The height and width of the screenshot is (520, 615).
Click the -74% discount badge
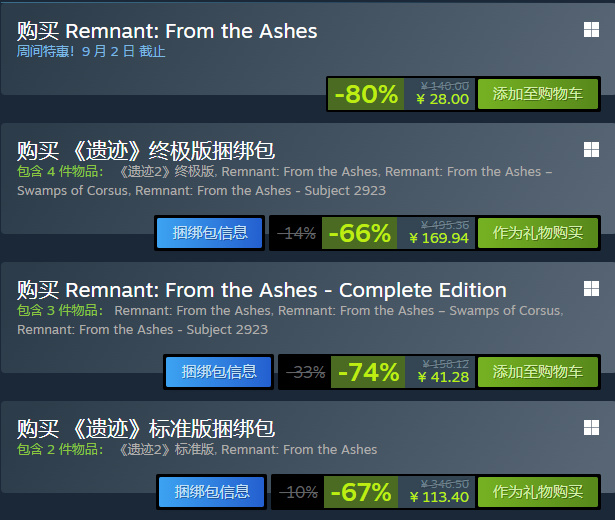coord(368,372)
